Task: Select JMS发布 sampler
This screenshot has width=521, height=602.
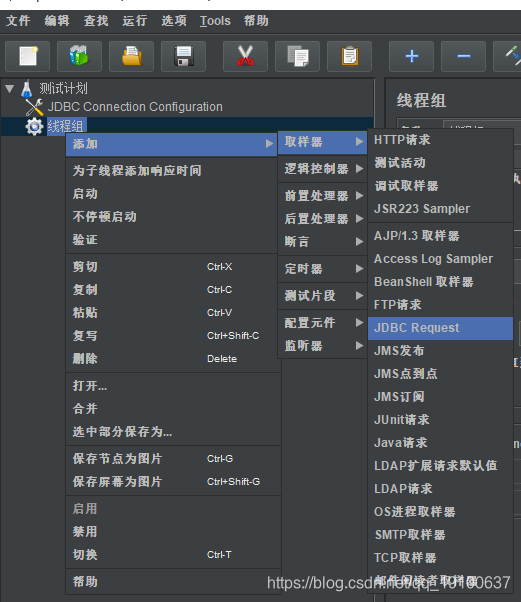Action: pos(440,351)
